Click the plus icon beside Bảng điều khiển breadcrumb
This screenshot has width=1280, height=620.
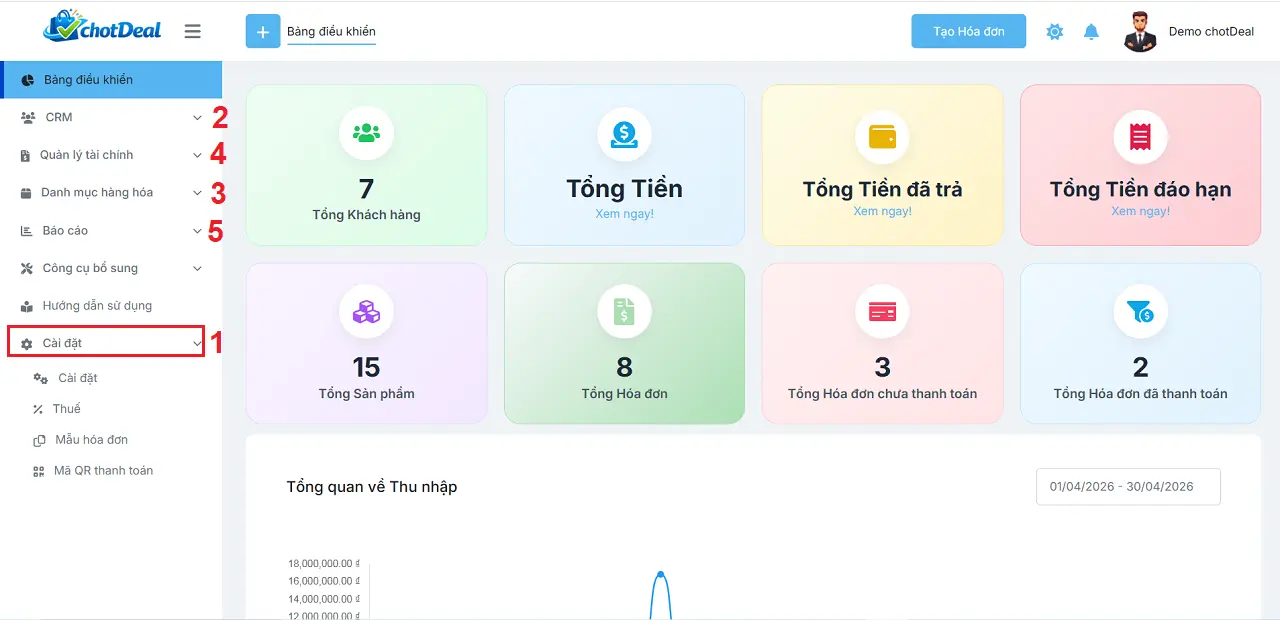coord(263,31)
